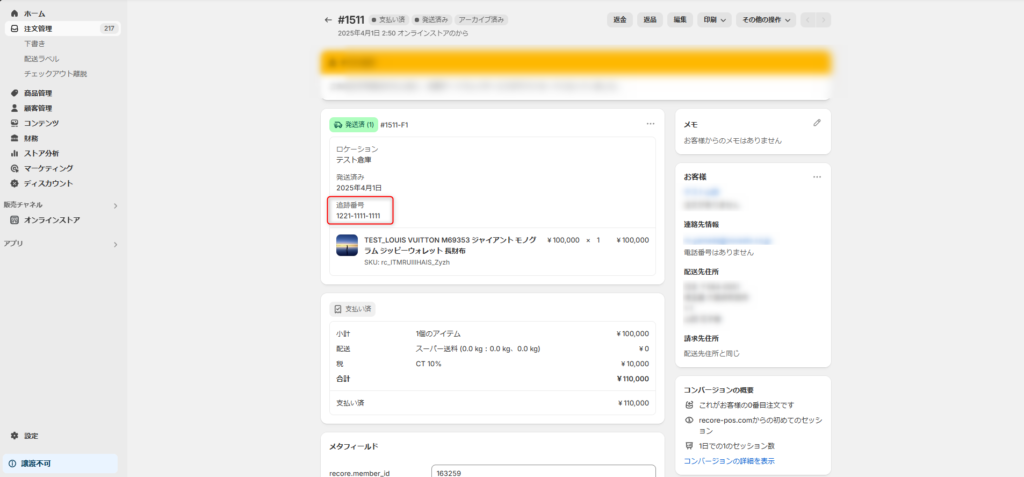Open 商品管理 in the sidebar
Viewport: 1024px width, 477px height.
(x=38, y=93)
